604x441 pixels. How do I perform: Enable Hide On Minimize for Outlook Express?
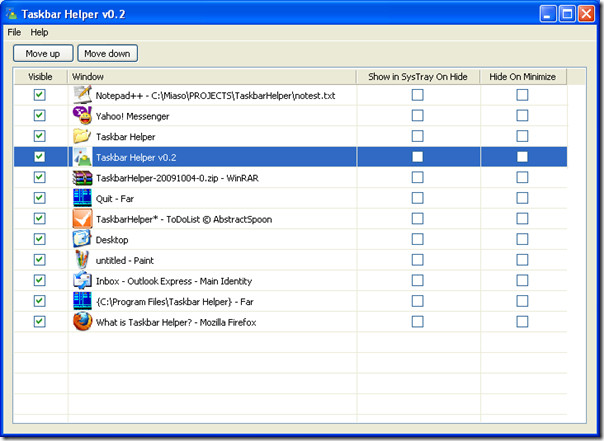(522, 280)
